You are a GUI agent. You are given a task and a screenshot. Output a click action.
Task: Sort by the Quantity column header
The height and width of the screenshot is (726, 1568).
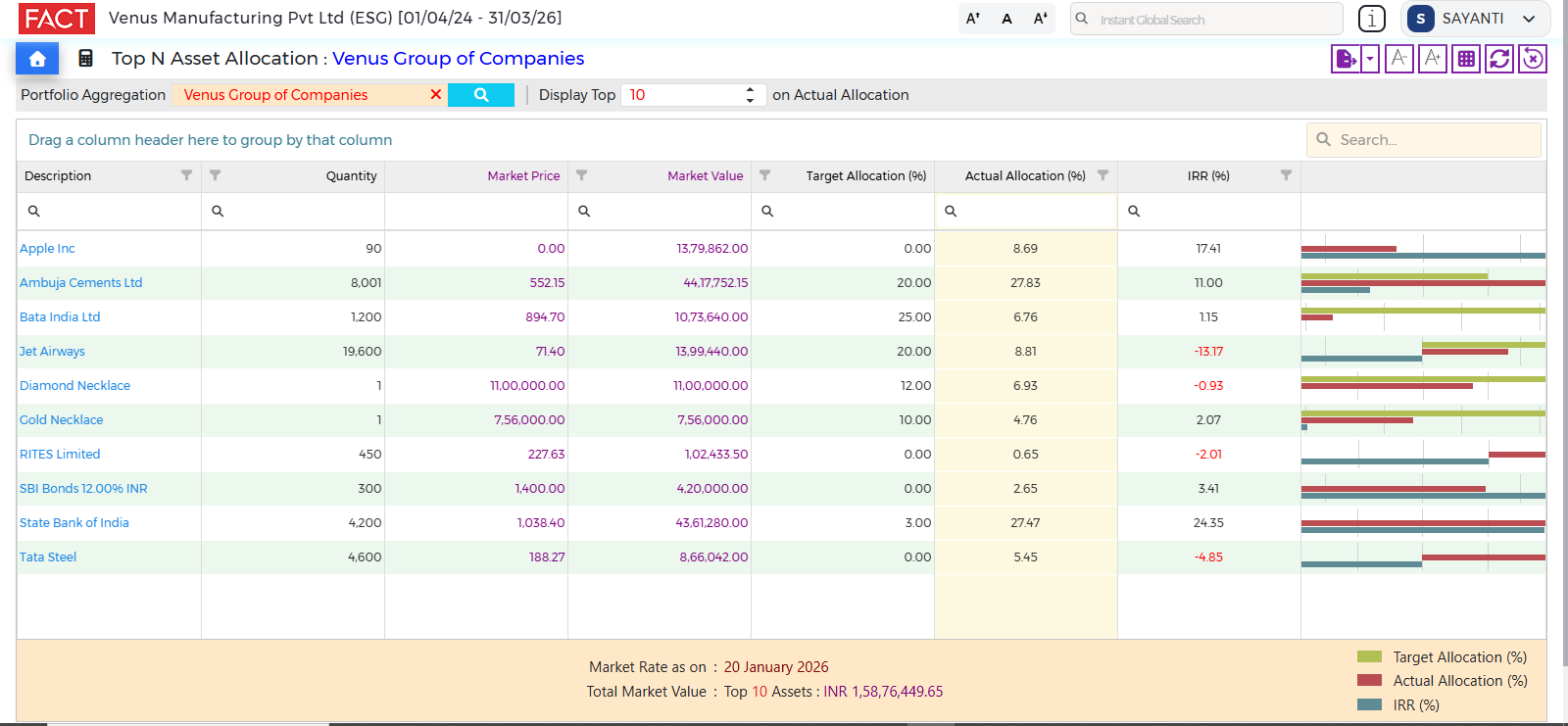tap(351, 176)
